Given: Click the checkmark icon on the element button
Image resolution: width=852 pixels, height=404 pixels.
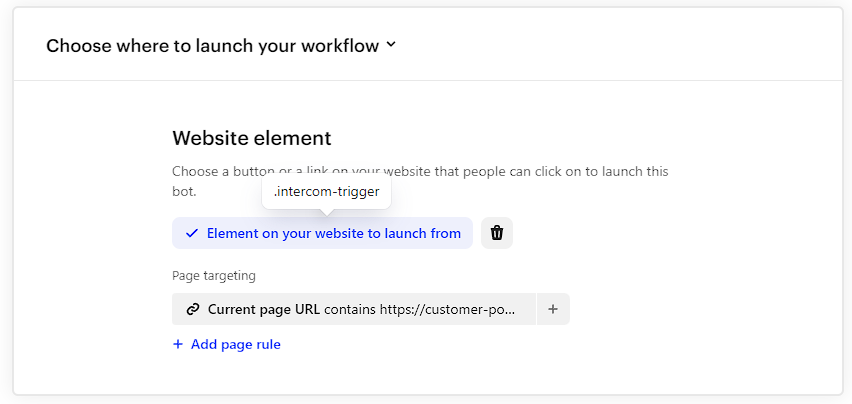Looking at the screenshot, I should coord(192,233).
